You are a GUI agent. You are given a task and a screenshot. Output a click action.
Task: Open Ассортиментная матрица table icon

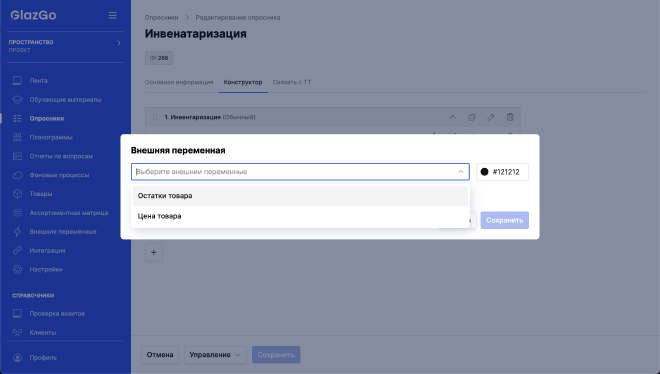17,212
